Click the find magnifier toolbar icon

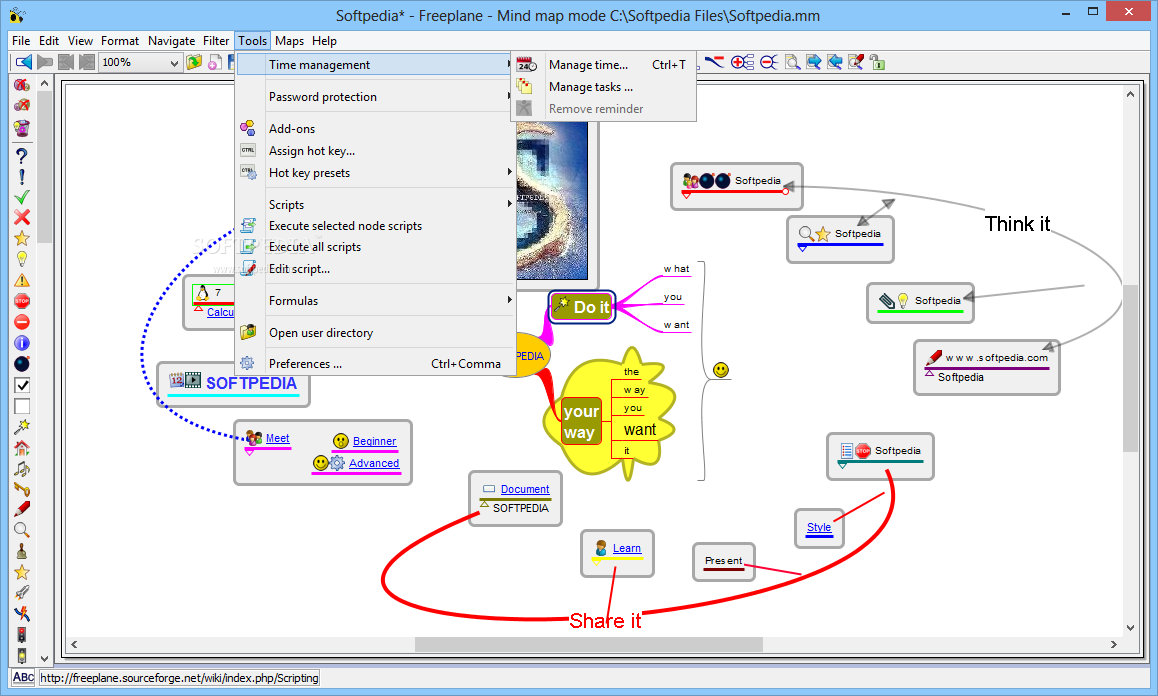[x=792, y=62]
